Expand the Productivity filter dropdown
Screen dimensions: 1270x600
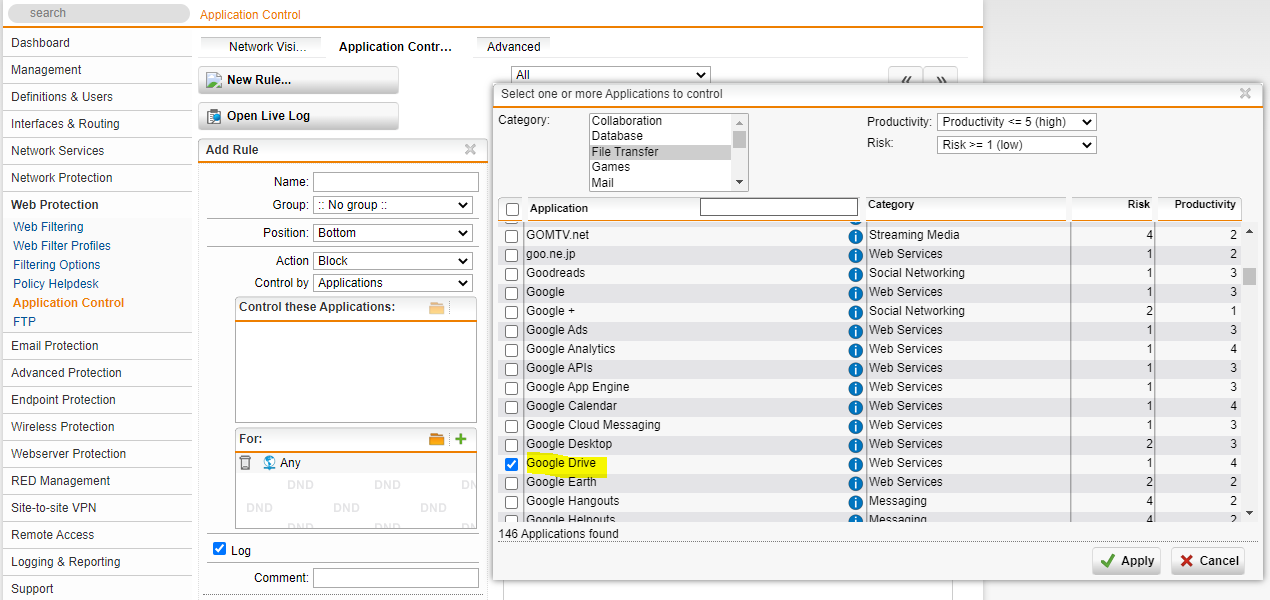[x=1016, y=122]
